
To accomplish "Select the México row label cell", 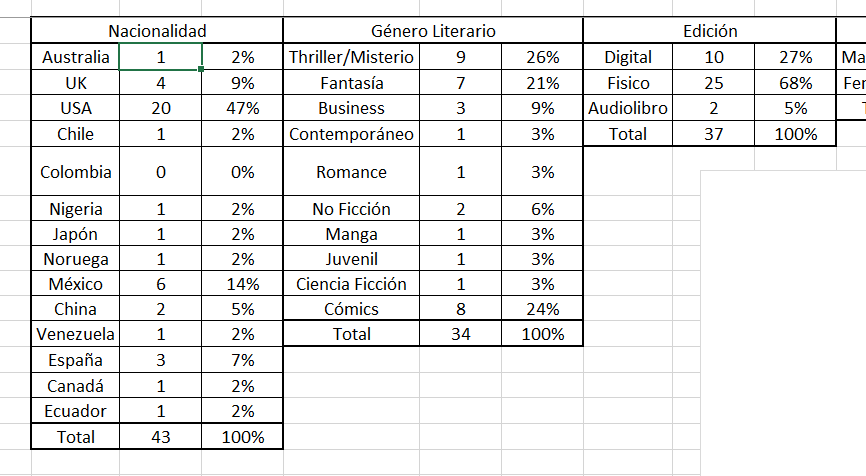I will (75, 284).
